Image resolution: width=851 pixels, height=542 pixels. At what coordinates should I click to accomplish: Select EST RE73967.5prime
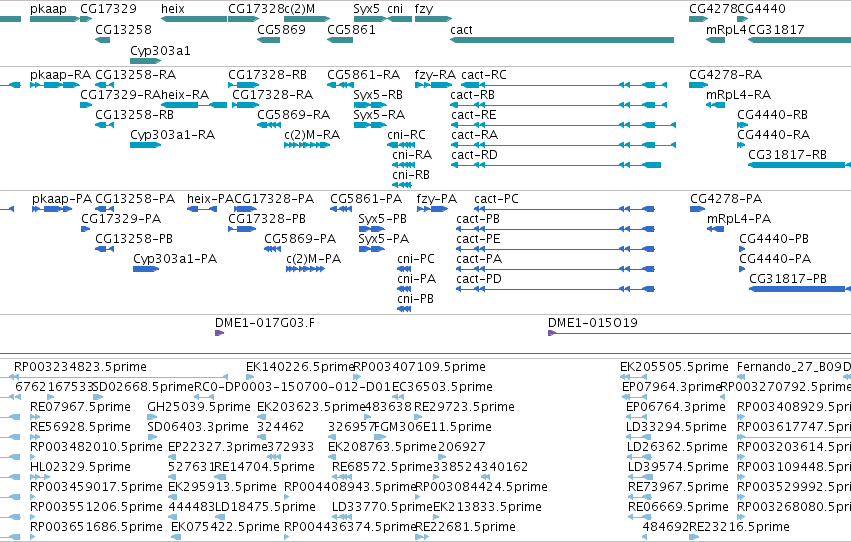(x=678, y=488)
